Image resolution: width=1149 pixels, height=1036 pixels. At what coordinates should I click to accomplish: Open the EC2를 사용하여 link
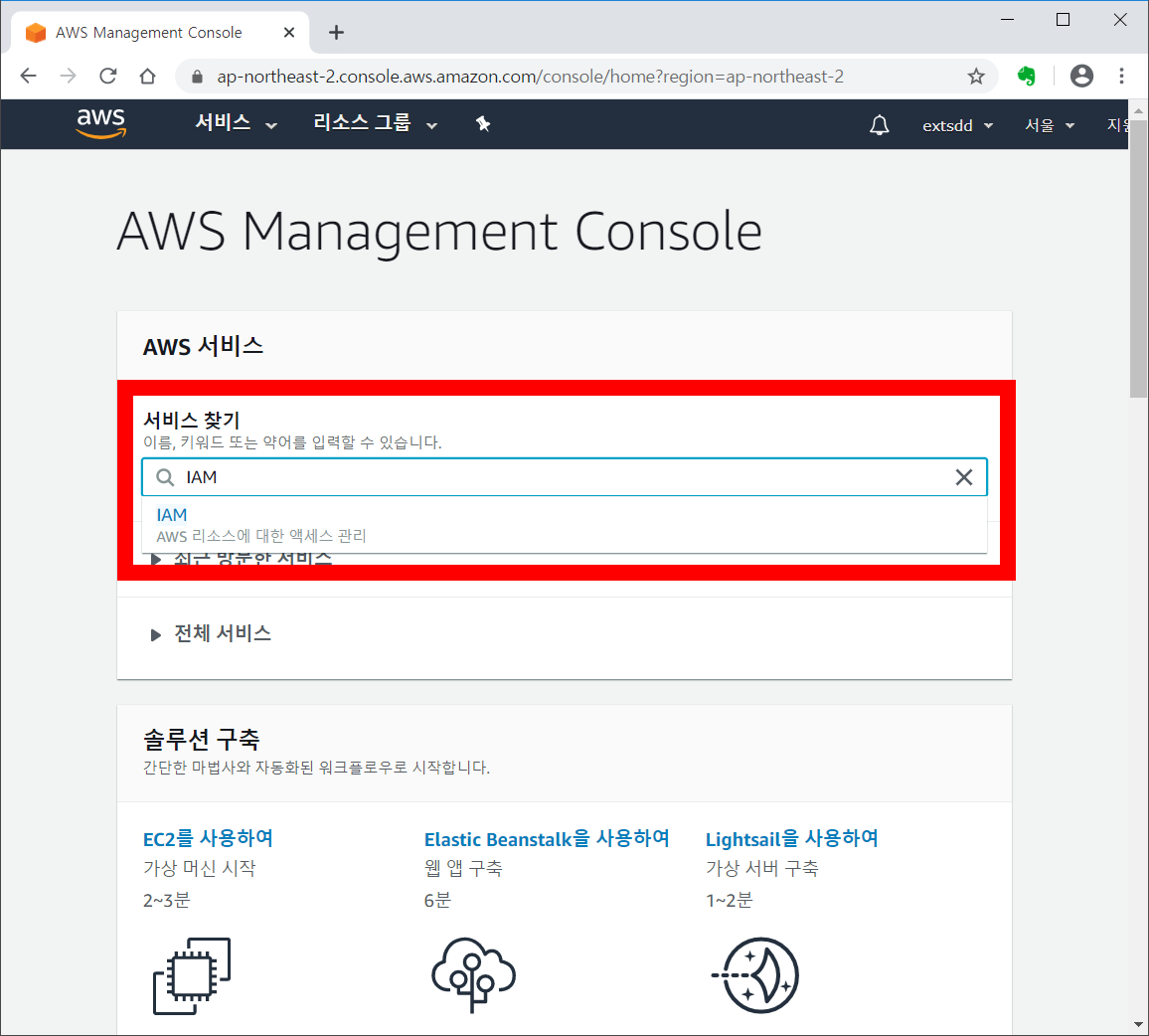pos(208,838)
